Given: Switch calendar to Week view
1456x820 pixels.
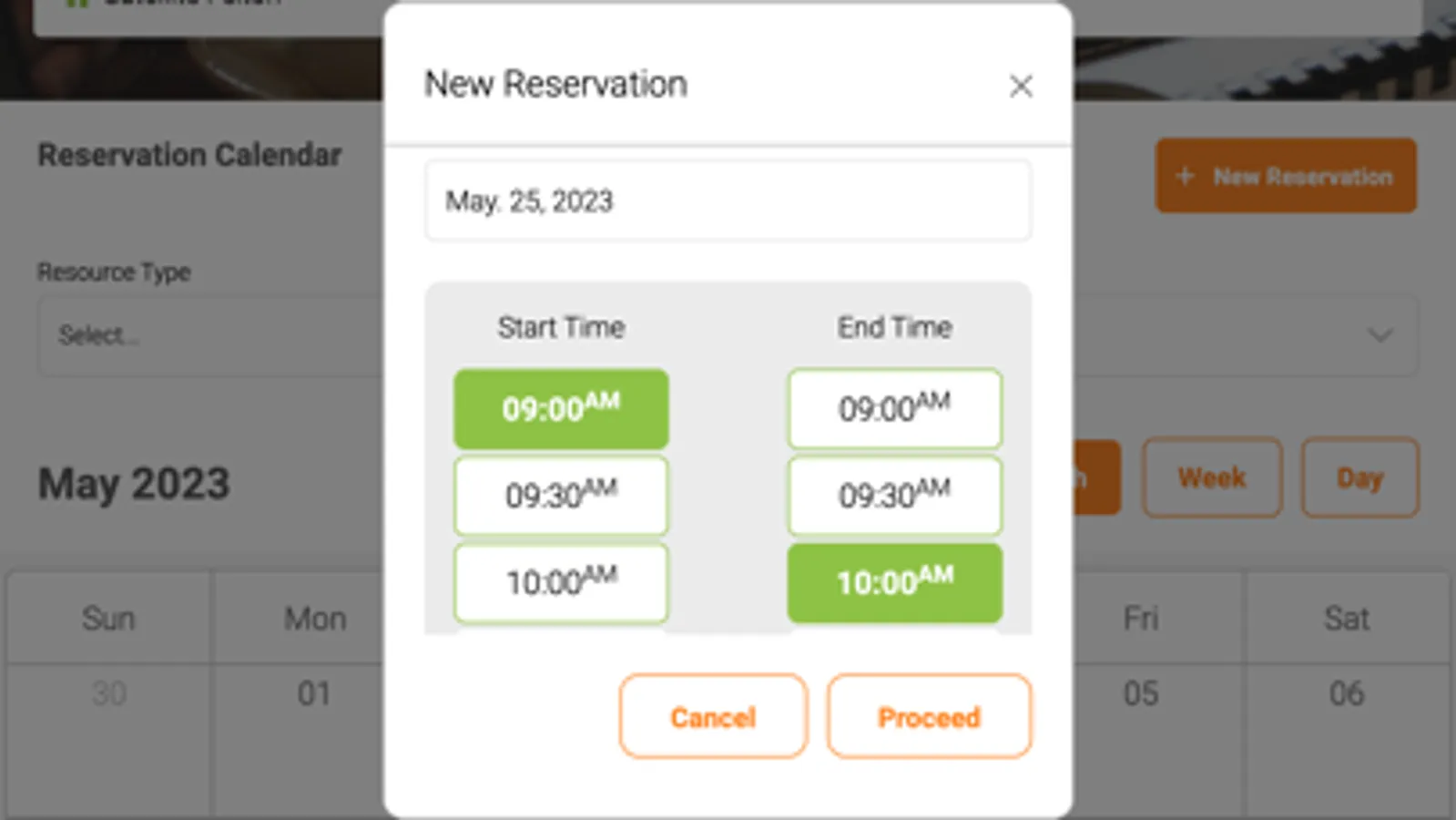Looking at the screenshot, I should pyautogui.click(x=1212, y=477).
